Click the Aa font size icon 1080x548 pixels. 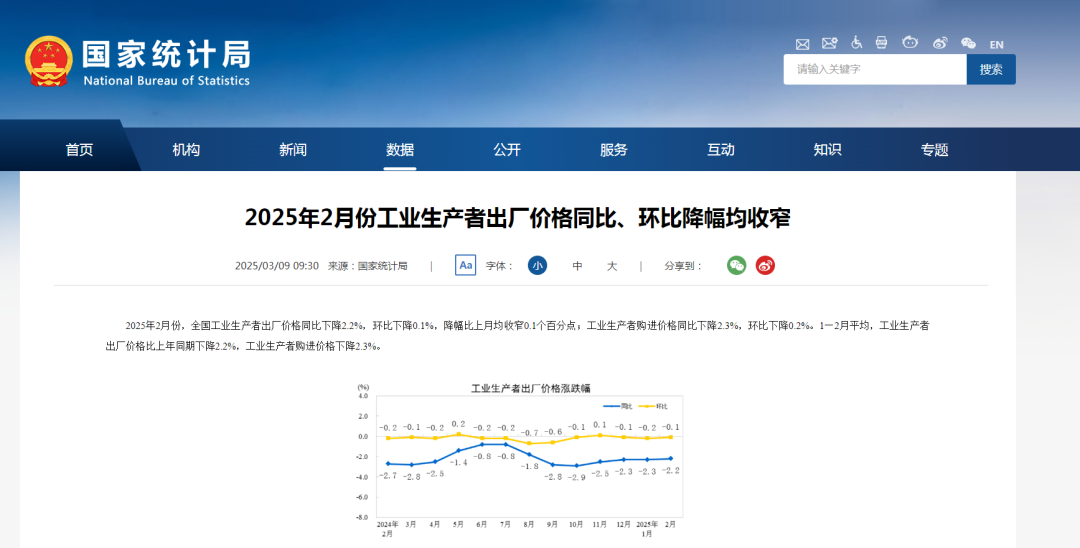coord(466,265)
